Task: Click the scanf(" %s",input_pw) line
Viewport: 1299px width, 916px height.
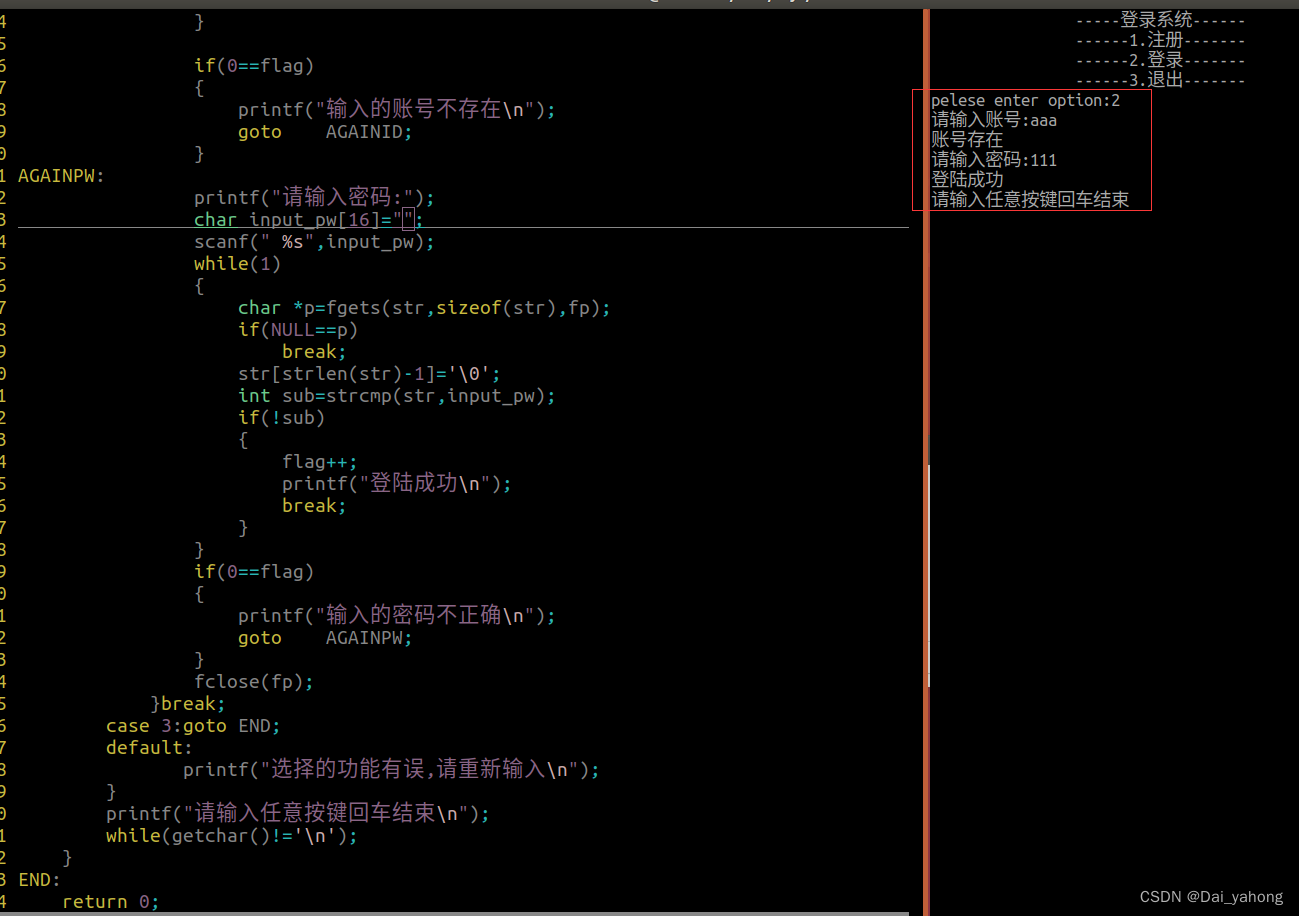Action: 314,242
